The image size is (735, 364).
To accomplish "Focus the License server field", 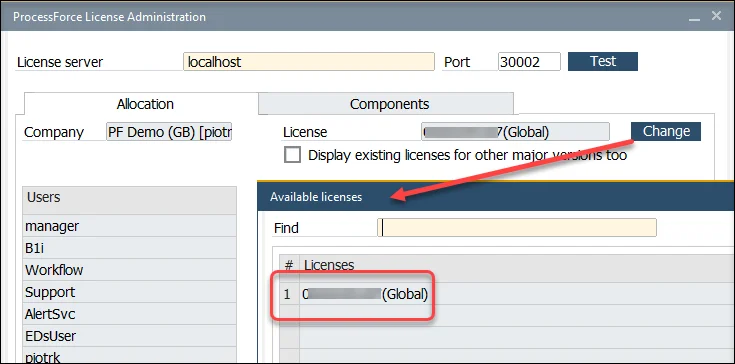I will [309, 62].
